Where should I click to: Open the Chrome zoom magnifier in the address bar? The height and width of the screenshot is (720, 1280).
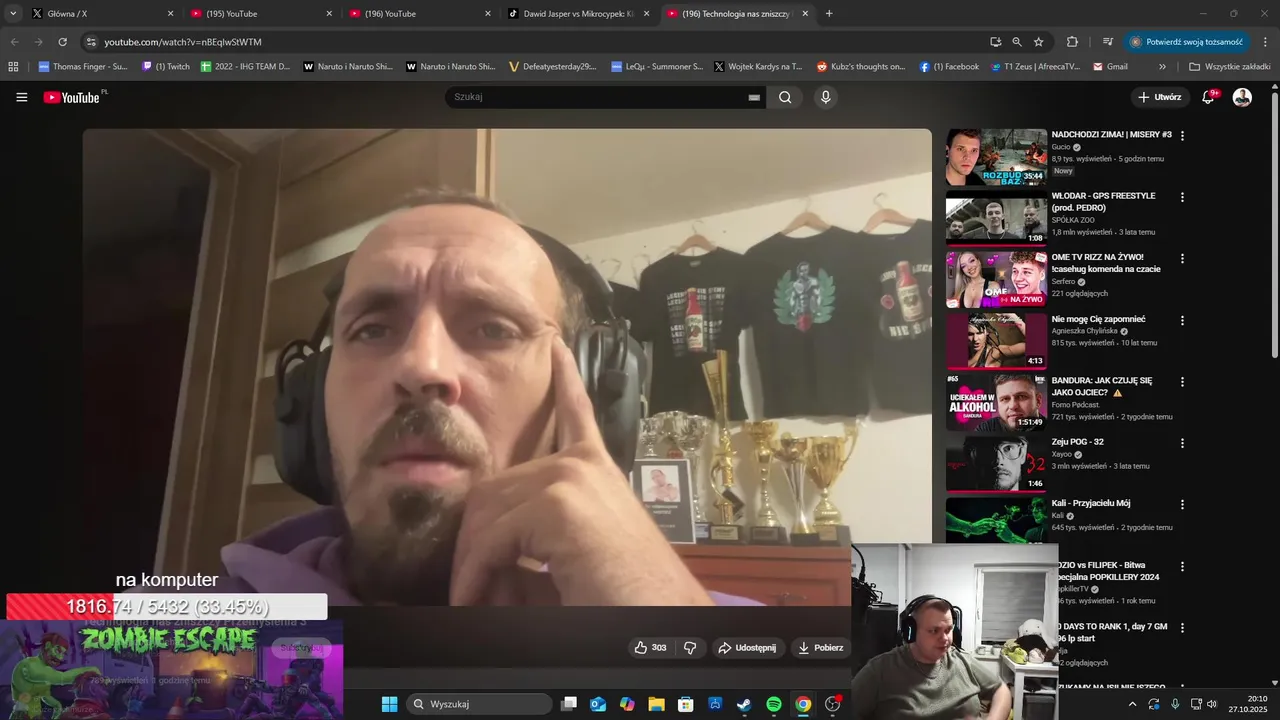pyautogui.click(x=1017, y=42)
